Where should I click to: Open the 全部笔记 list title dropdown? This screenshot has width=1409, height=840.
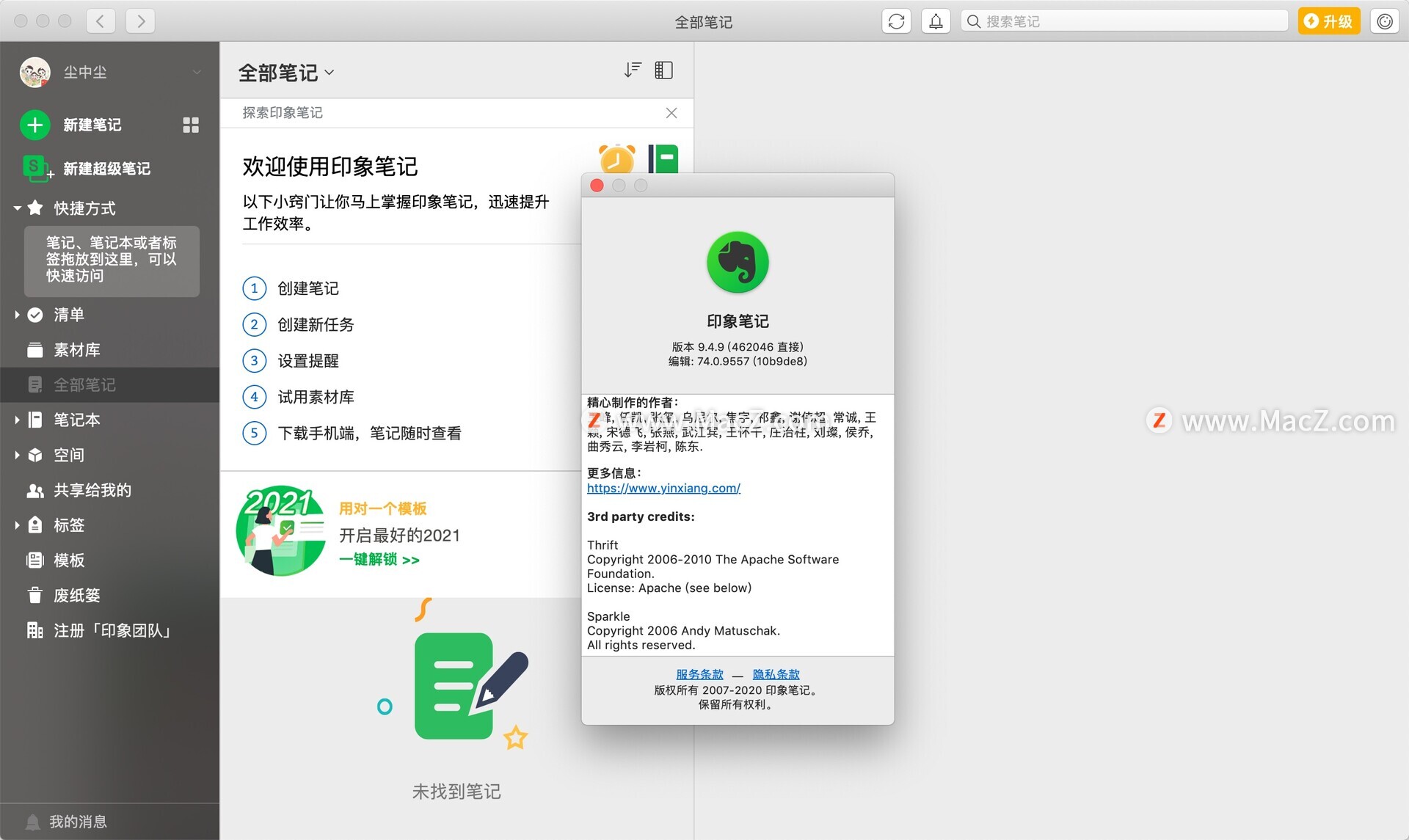(x=286, y=73)
